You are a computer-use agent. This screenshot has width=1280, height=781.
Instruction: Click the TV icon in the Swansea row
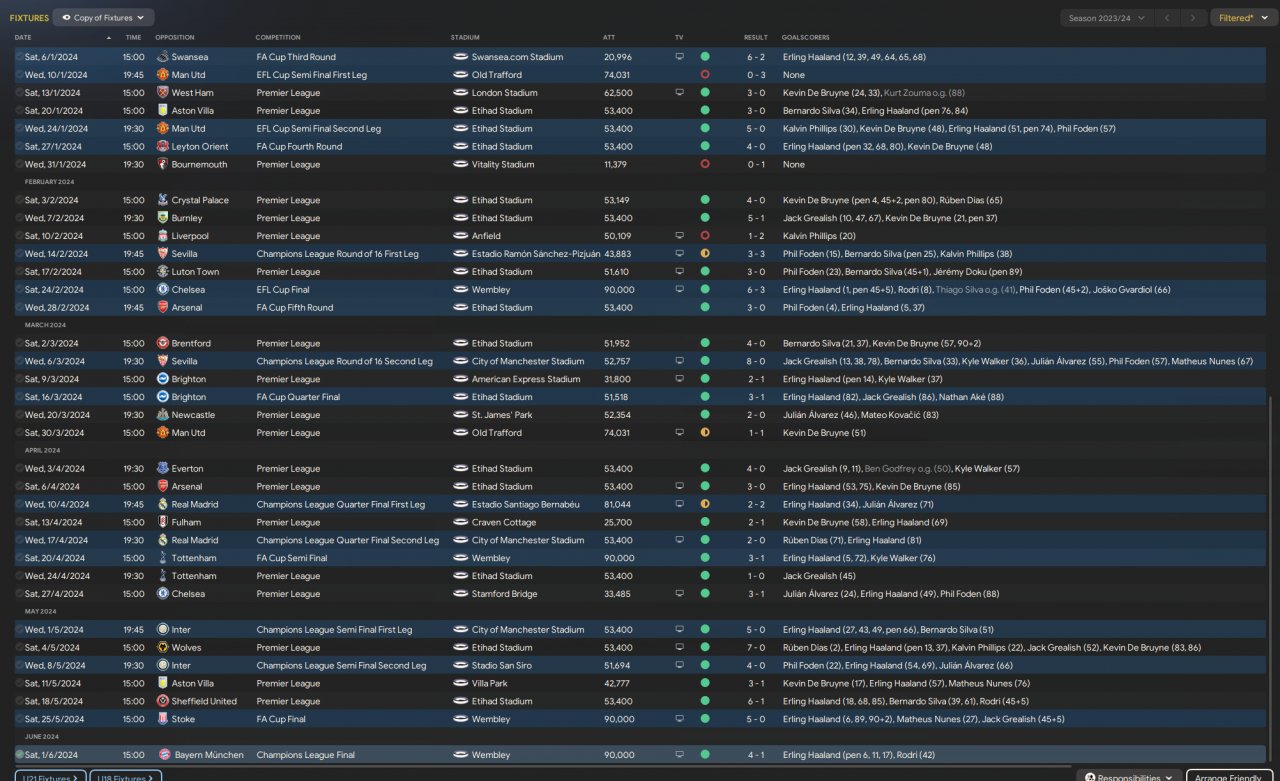[x=680, y=57]
